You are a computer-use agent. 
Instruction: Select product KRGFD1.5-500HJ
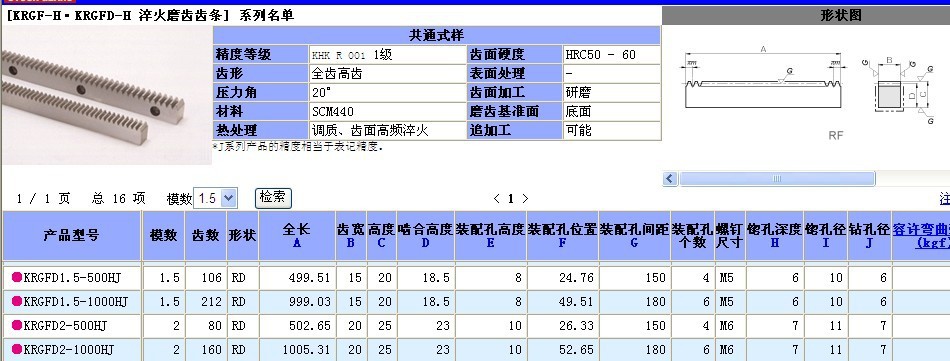pos(72,278)
